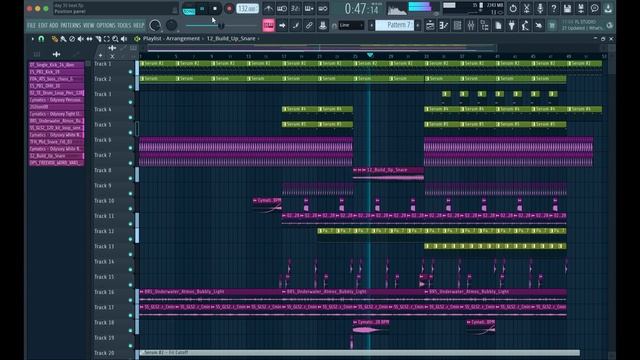Mute Track 16 using its green dot
640x360 pixels.
[131, 300]
